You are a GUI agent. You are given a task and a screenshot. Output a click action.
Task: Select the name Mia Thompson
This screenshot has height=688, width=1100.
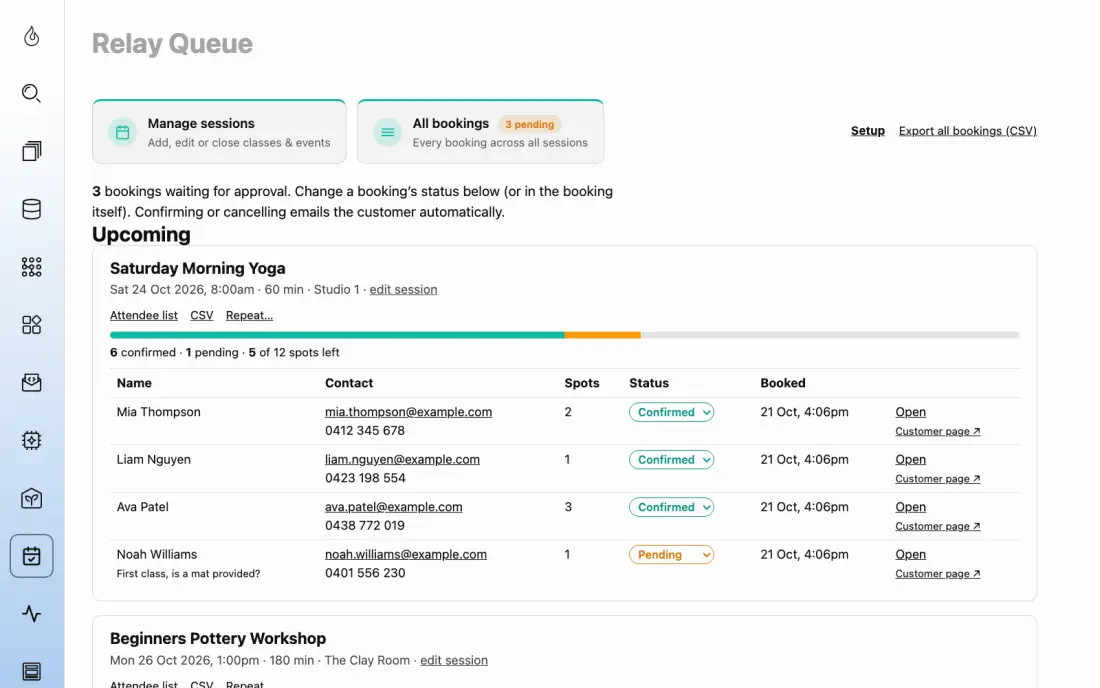tap(159, 412)
